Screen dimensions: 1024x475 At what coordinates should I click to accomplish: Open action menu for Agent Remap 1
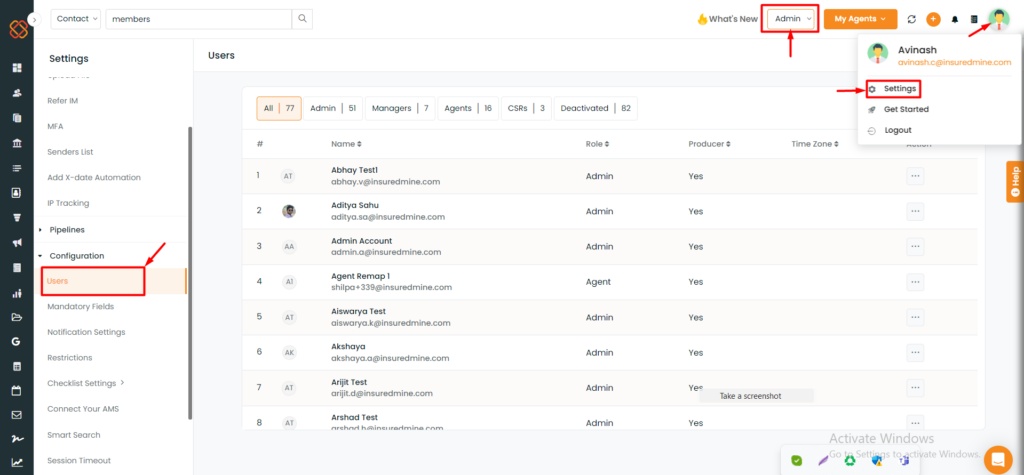[x=915, y=282]
